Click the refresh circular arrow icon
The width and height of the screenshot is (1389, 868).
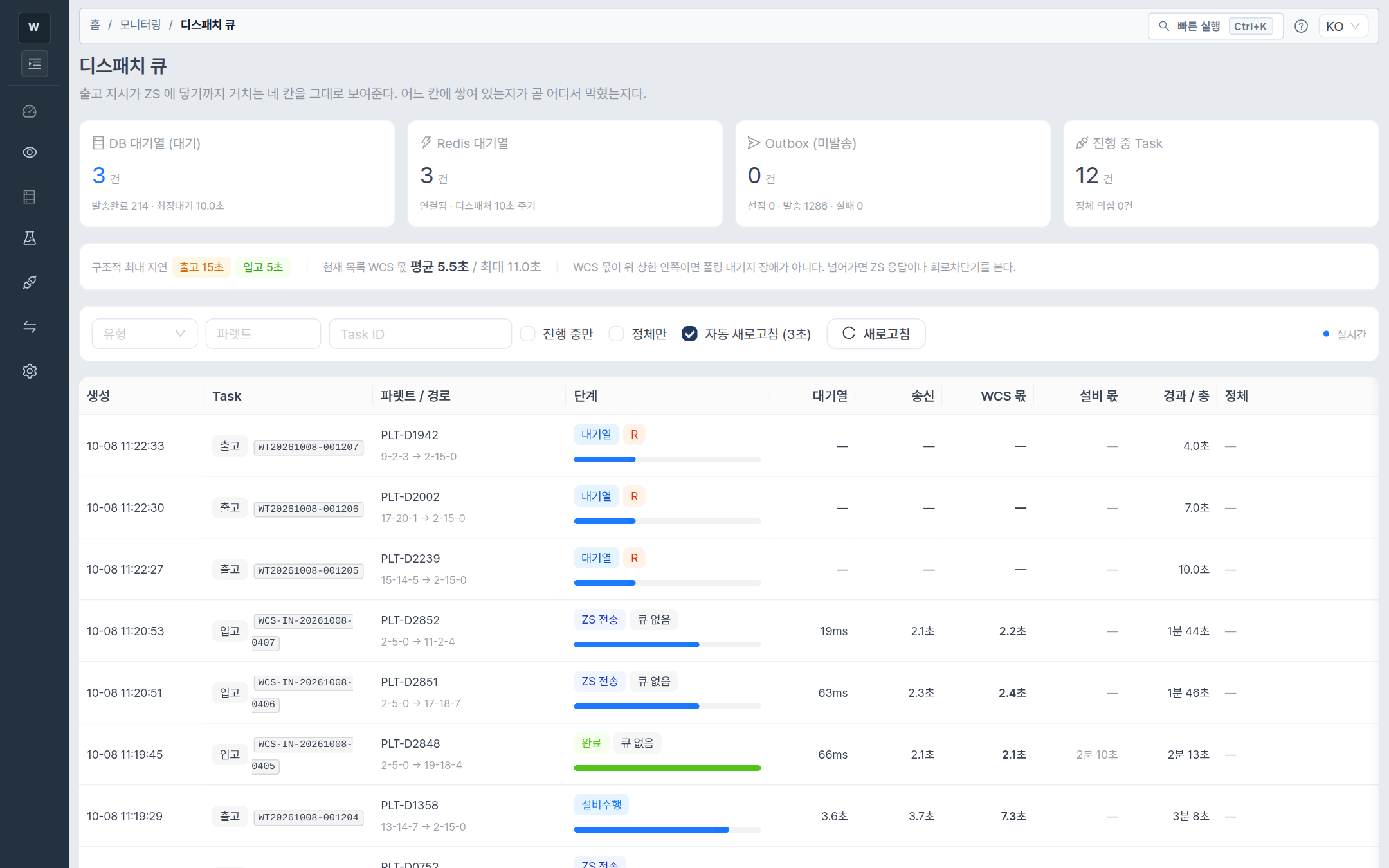(849, 333)
